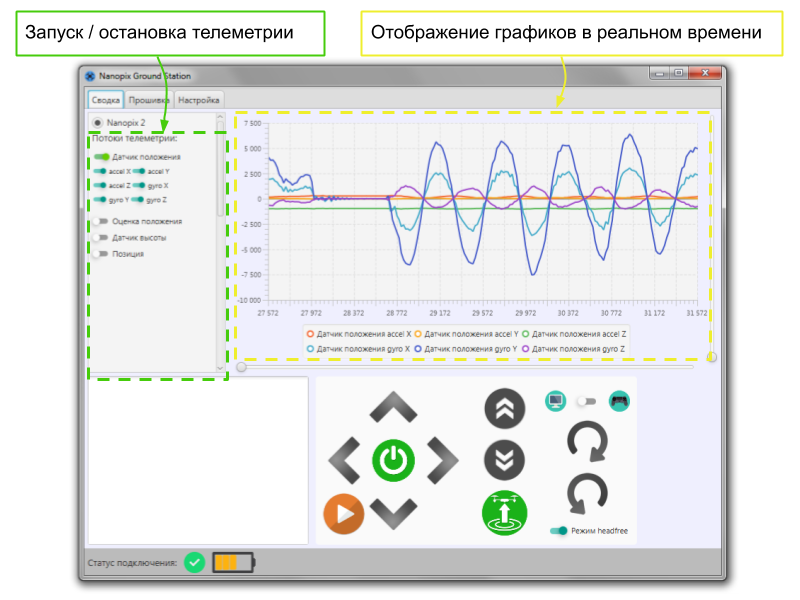This screenshot has width=800, height=600.
Task: Toggle accel Z stream
Action: tap(100, 185)
